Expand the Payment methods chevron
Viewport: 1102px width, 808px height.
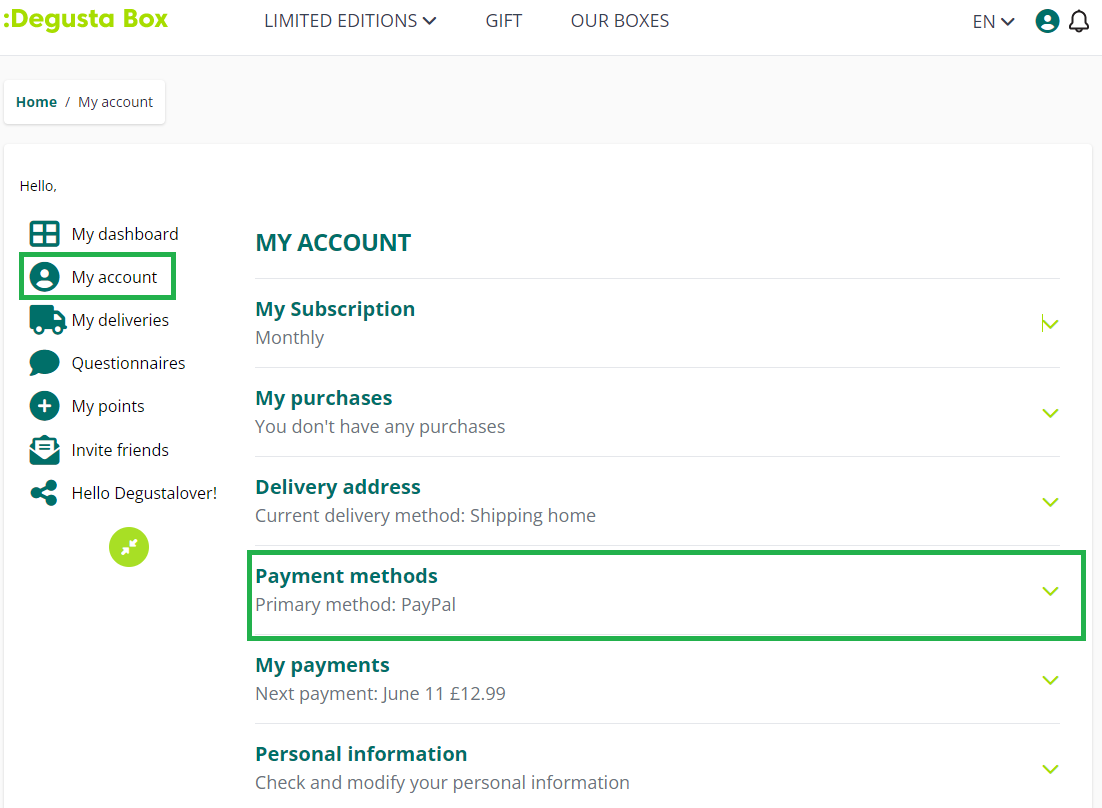tap(1050, 591)
